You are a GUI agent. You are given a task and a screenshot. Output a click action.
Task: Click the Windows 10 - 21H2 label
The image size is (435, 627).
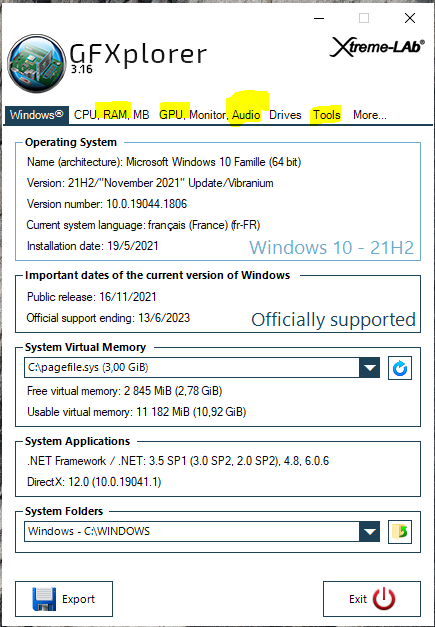point(332,248)
